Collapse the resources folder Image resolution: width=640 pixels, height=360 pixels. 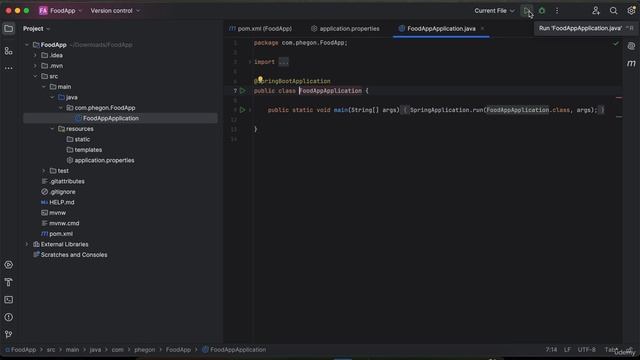pos(52,129)
